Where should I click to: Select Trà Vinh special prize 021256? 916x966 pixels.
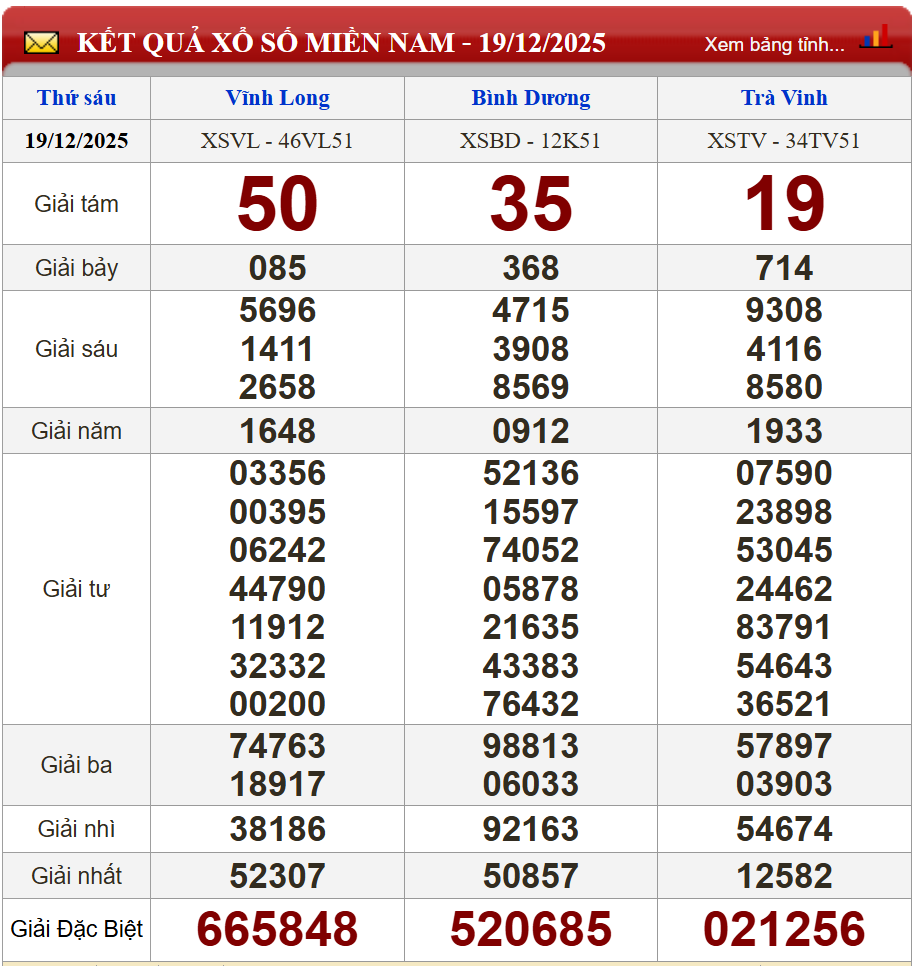pyautogui.click(x=784, y=929)
